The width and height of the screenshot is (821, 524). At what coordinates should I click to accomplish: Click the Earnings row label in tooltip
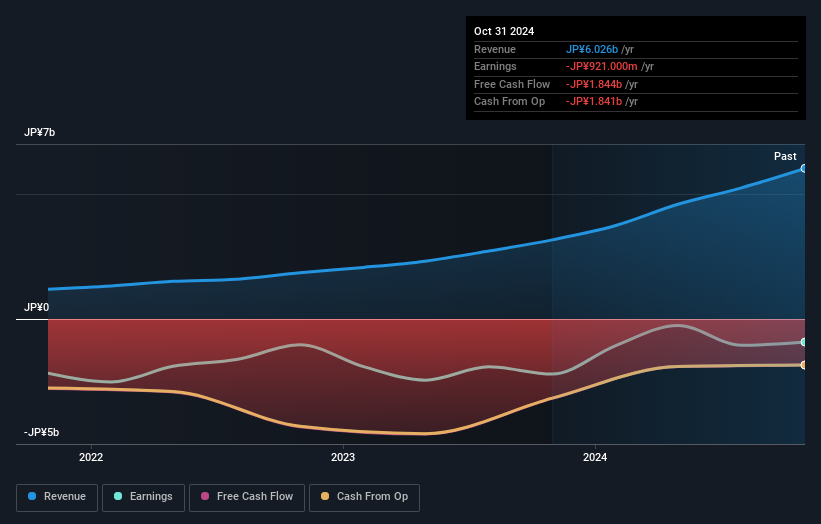point(495,66)
